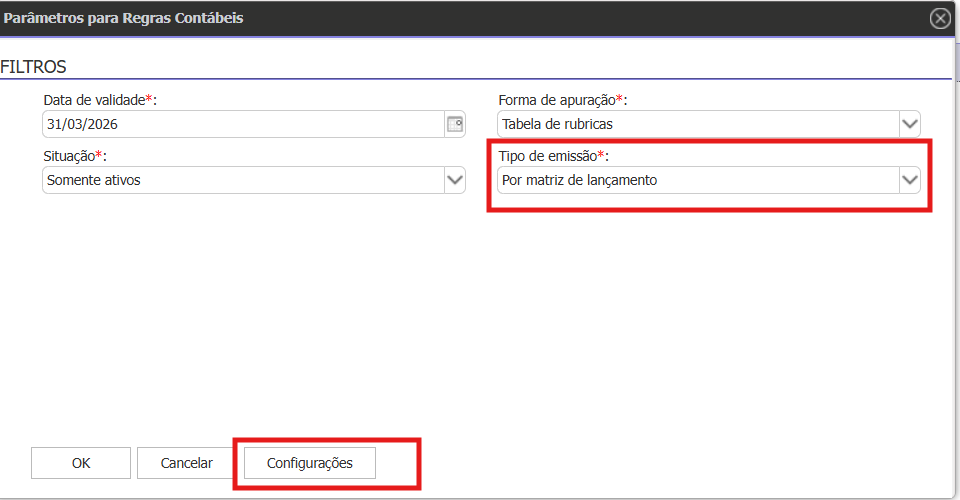This screenshot has height=500, width=960.
Task: Open the calendar picker for Data de validade
Action: 454,124
